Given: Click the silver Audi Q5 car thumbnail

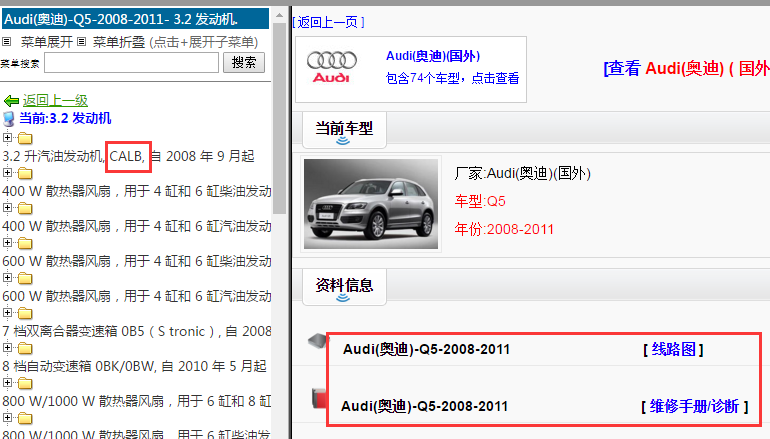Looking at the screenshot, I should [x=371, y=204].
